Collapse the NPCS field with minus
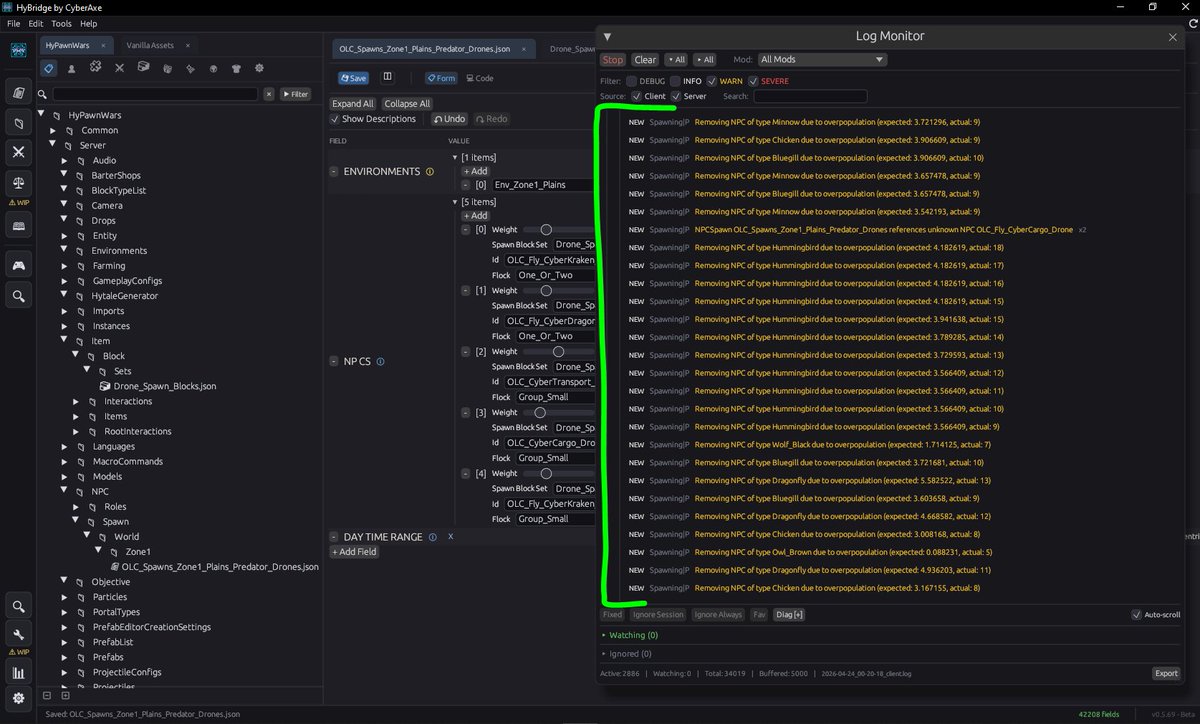Viewport: 1200px width, 724px height. click(x=335, y=362)
